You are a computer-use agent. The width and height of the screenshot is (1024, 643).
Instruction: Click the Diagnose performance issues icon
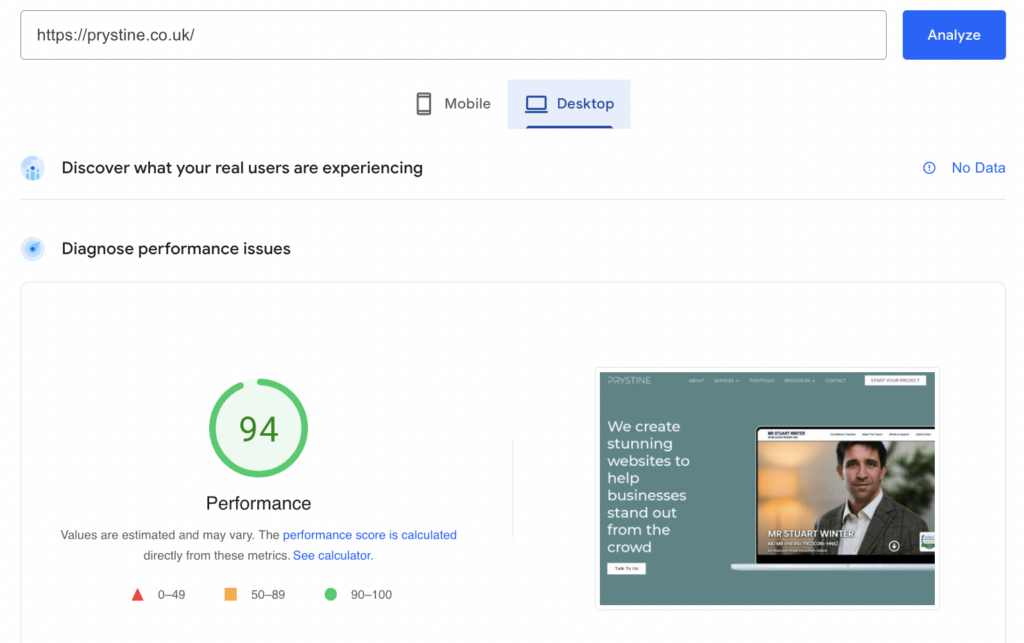coord(33,249)
